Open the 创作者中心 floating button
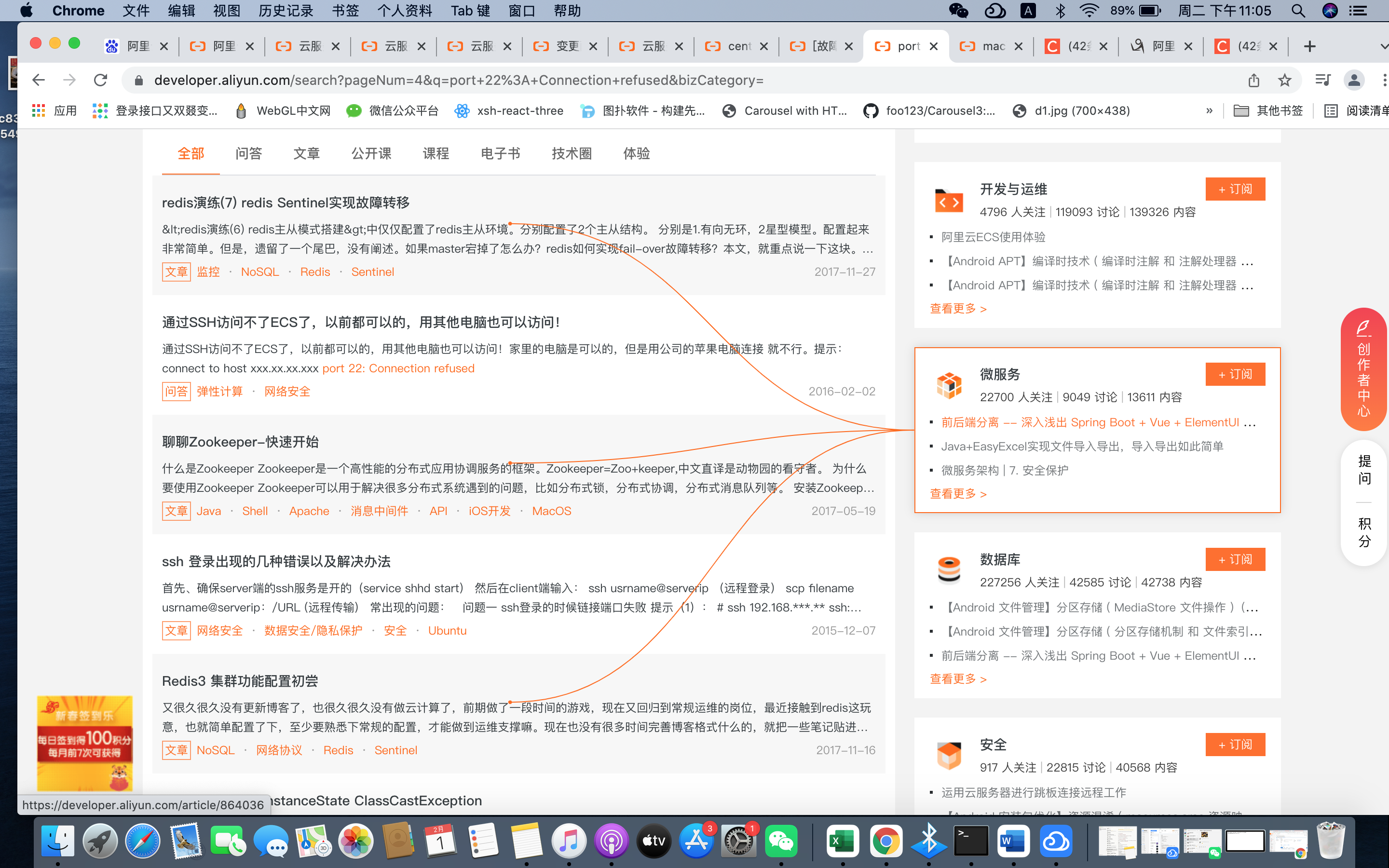Screen dimensions: 1389x868 click(x=1364, y=369)
